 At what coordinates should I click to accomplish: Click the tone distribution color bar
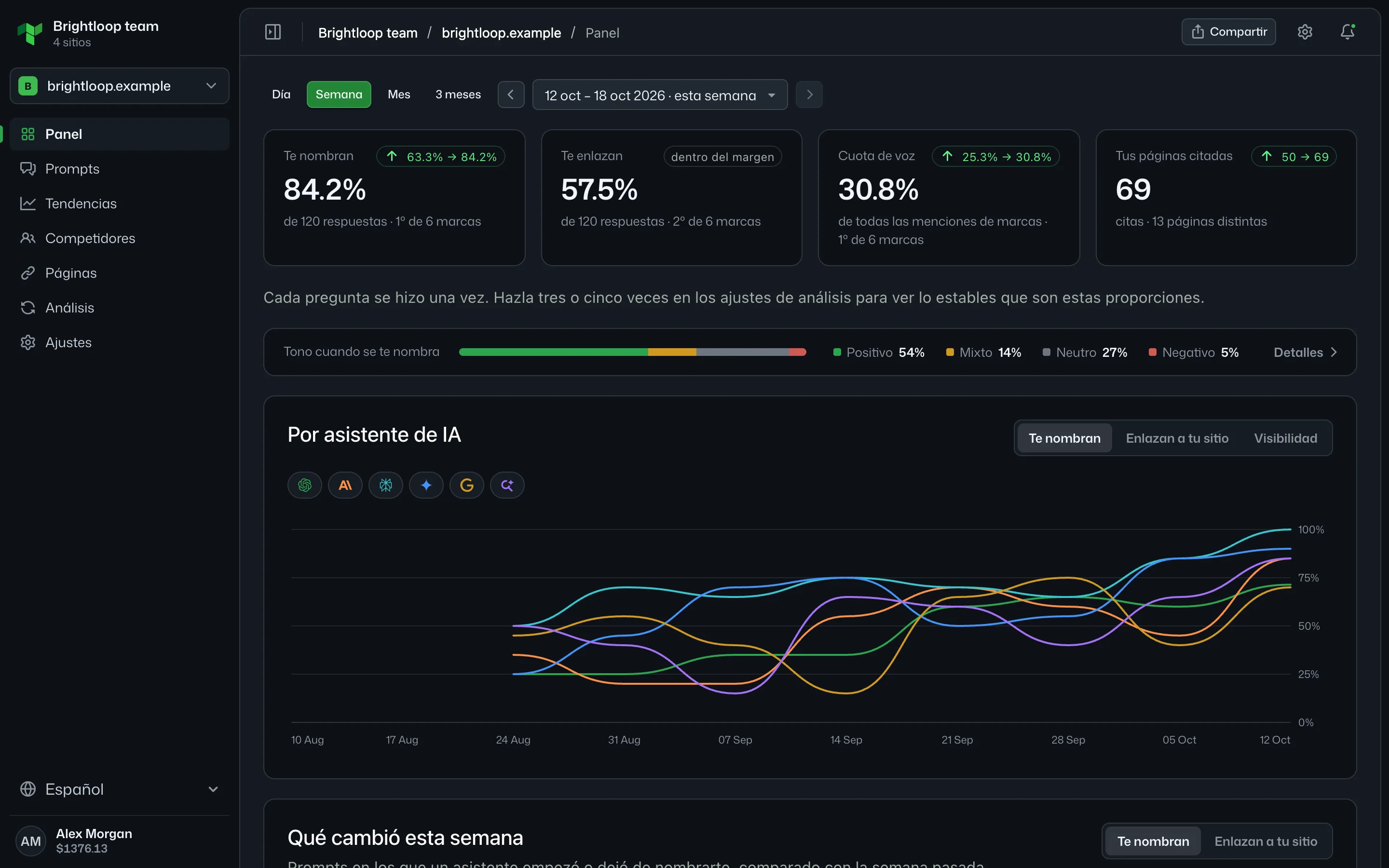632,353
